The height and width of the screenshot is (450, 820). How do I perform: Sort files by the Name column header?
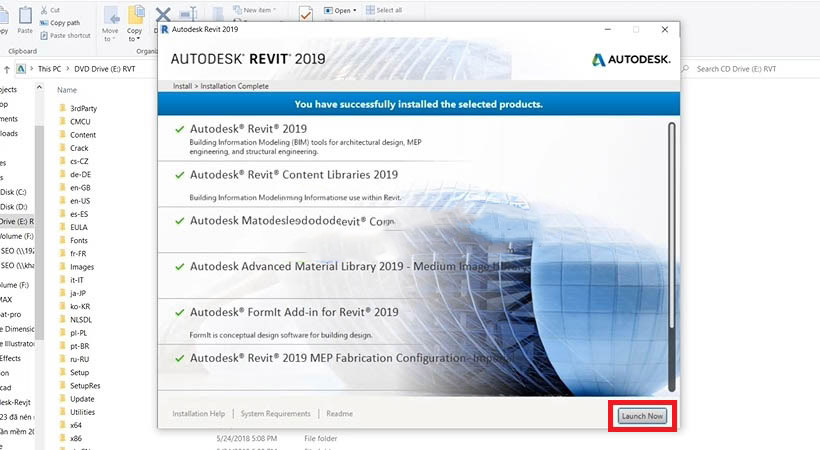pos(67,90)
